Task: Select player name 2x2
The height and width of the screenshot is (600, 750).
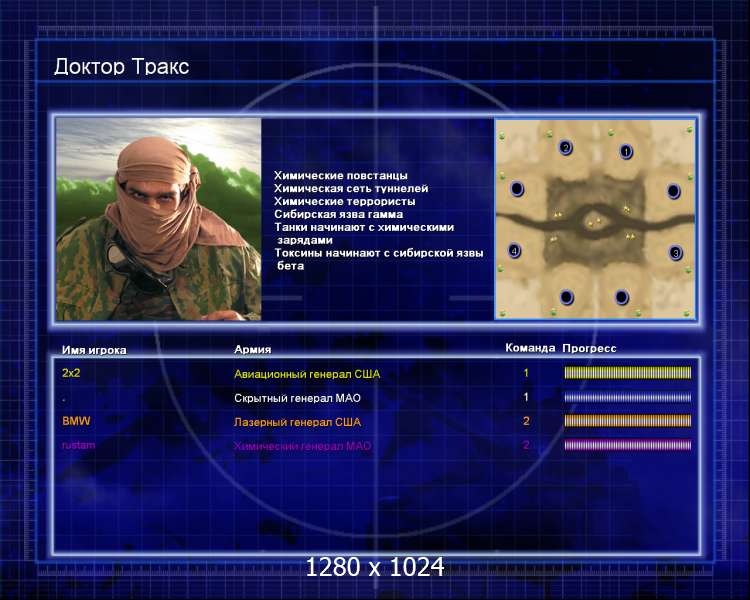Action: click(x=71, y=373)
